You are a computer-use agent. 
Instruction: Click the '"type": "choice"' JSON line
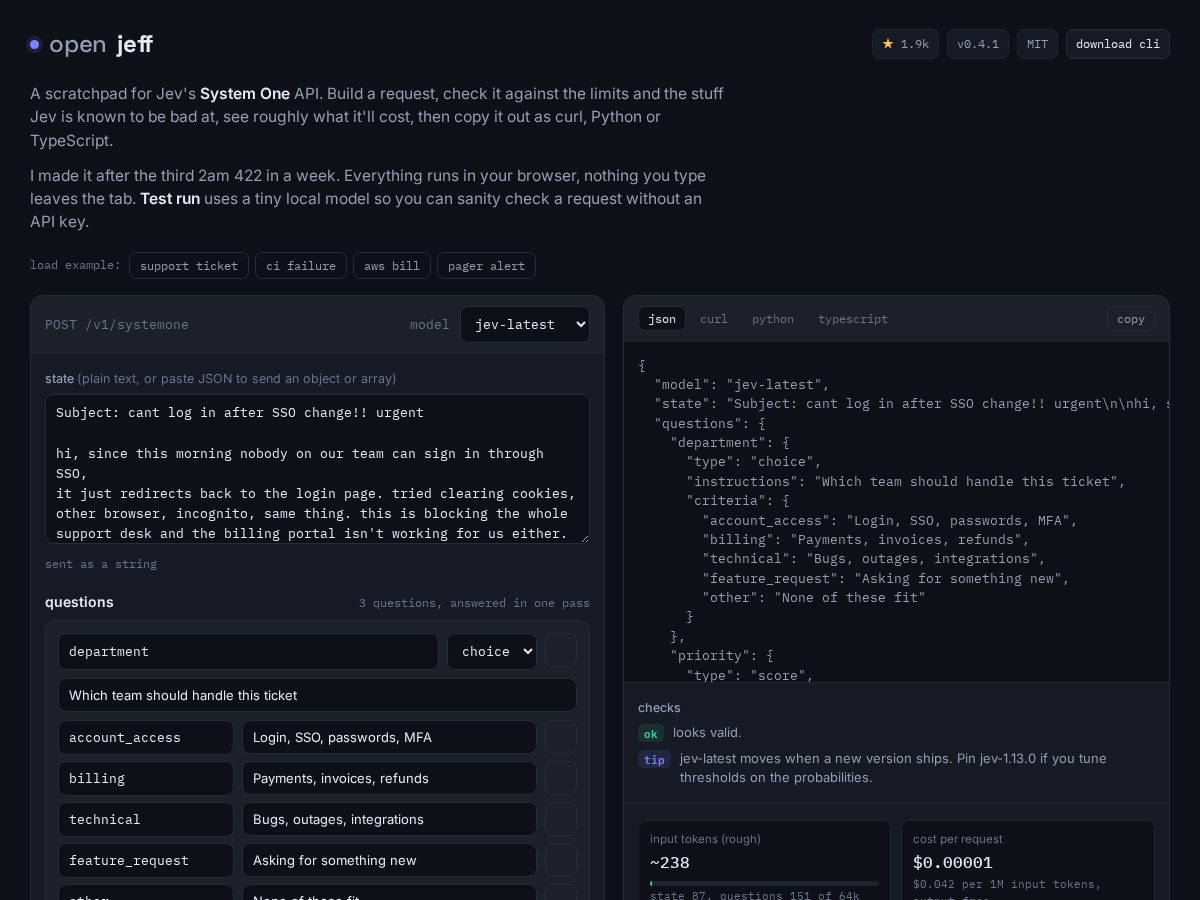(x=753, y=462)
